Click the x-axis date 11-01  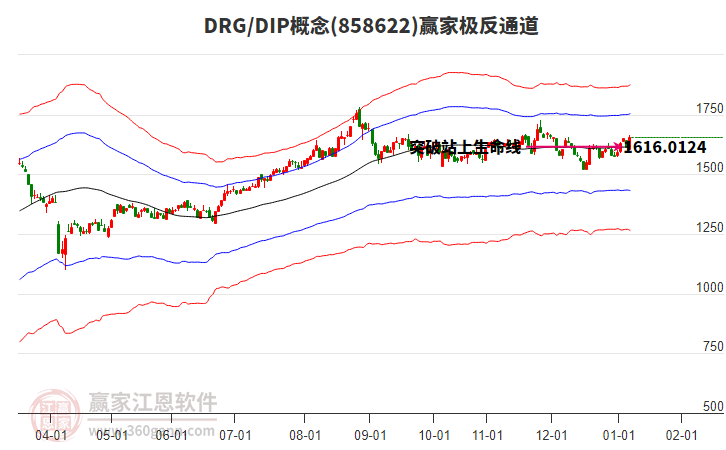point(487,435)
